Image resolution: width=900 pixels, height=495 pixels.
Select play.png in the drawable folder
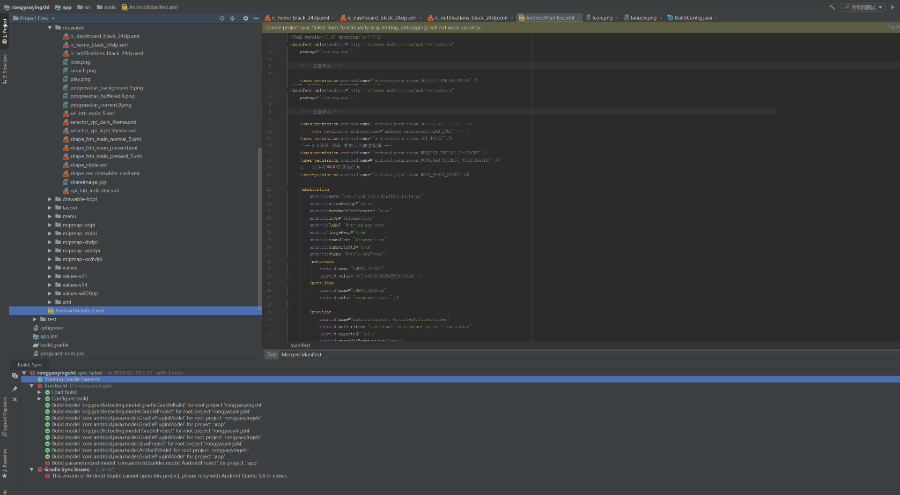tap(78, 79)
